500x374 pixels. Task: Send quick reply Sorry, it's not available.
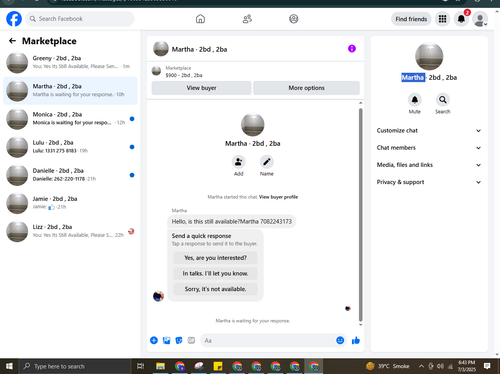click(215, 289)
